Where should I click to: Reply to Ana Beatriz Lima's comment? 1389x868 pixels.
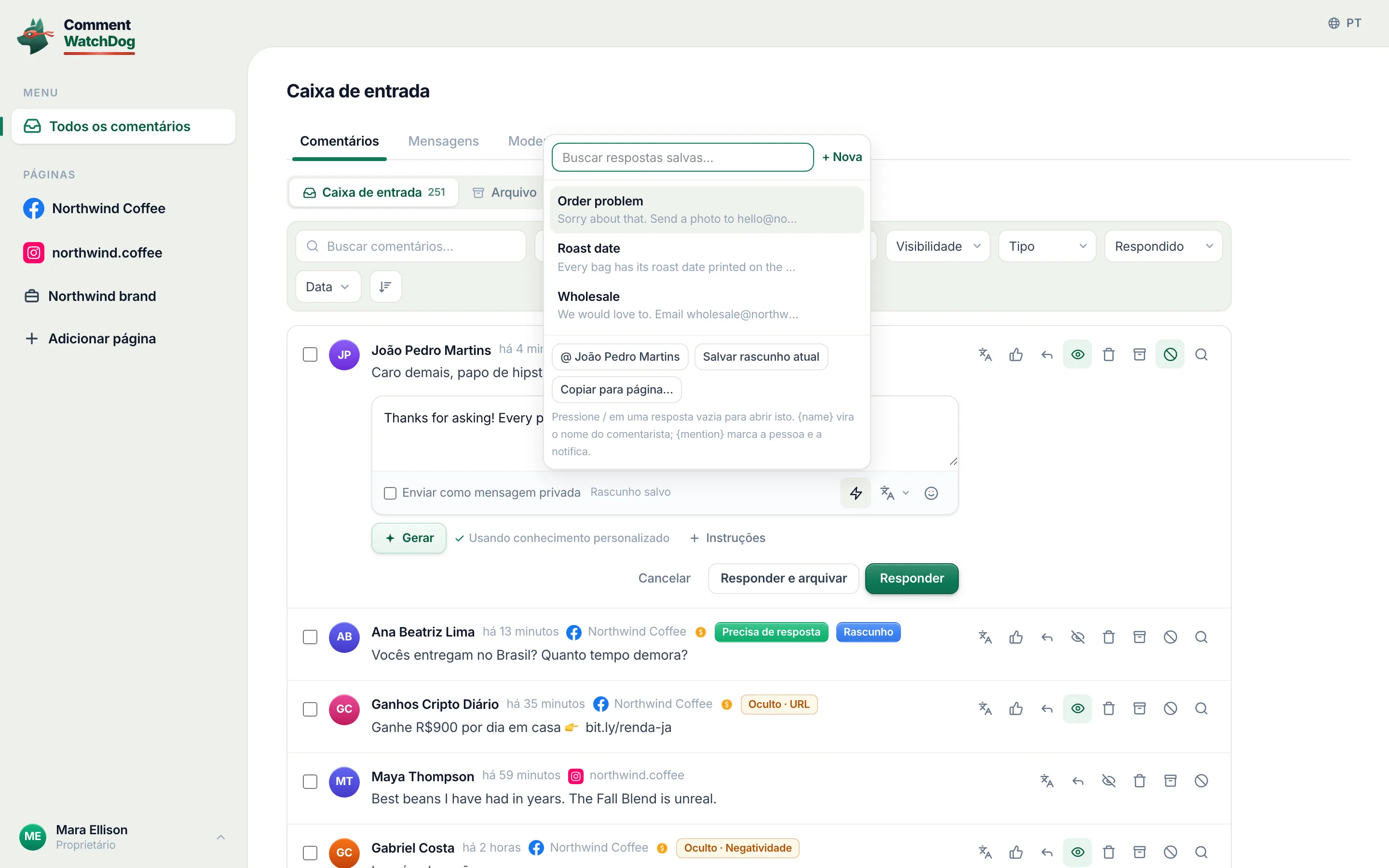point(1047,637)
